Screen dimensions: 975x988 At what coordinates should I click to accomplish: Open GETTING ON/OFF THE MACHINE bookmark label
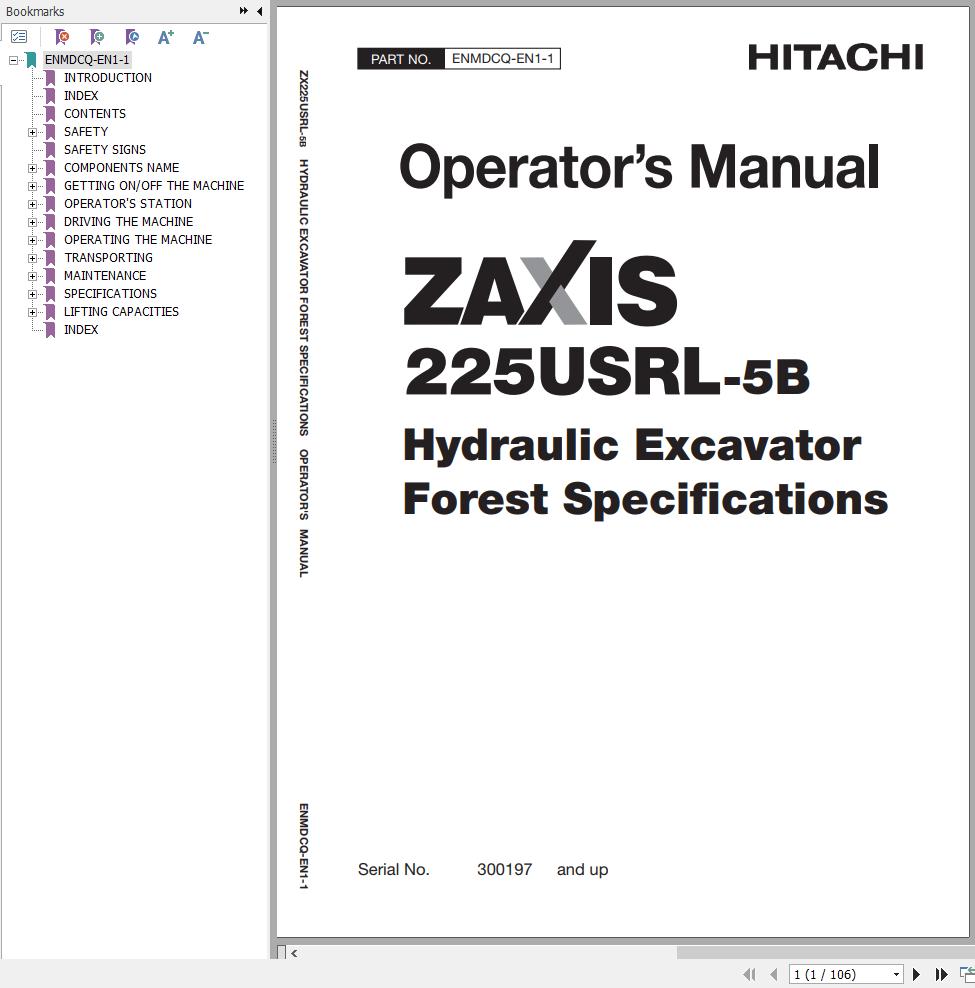click(x=154, y=185)
